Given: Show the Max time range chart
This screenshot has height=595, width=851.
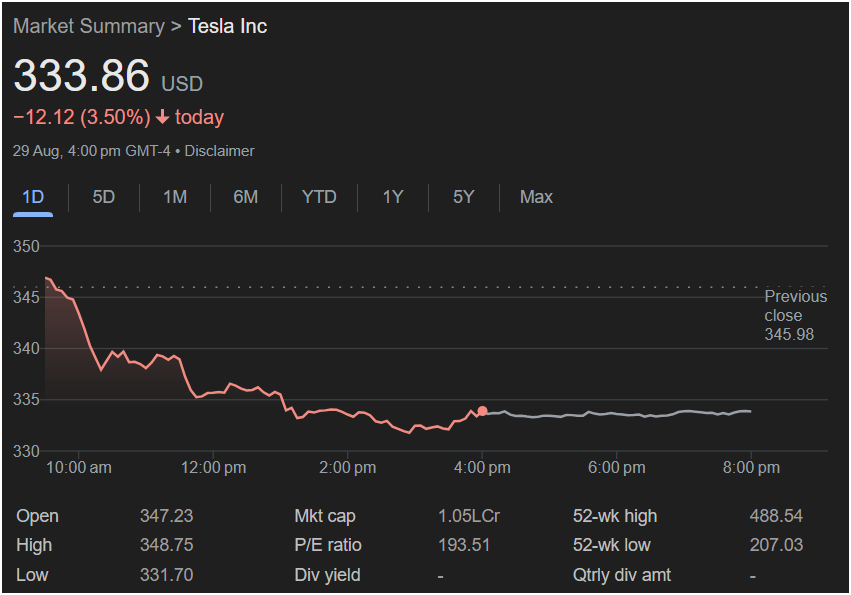Looking at the screenshot, I should pyautogui.click(x=536, y=197).
